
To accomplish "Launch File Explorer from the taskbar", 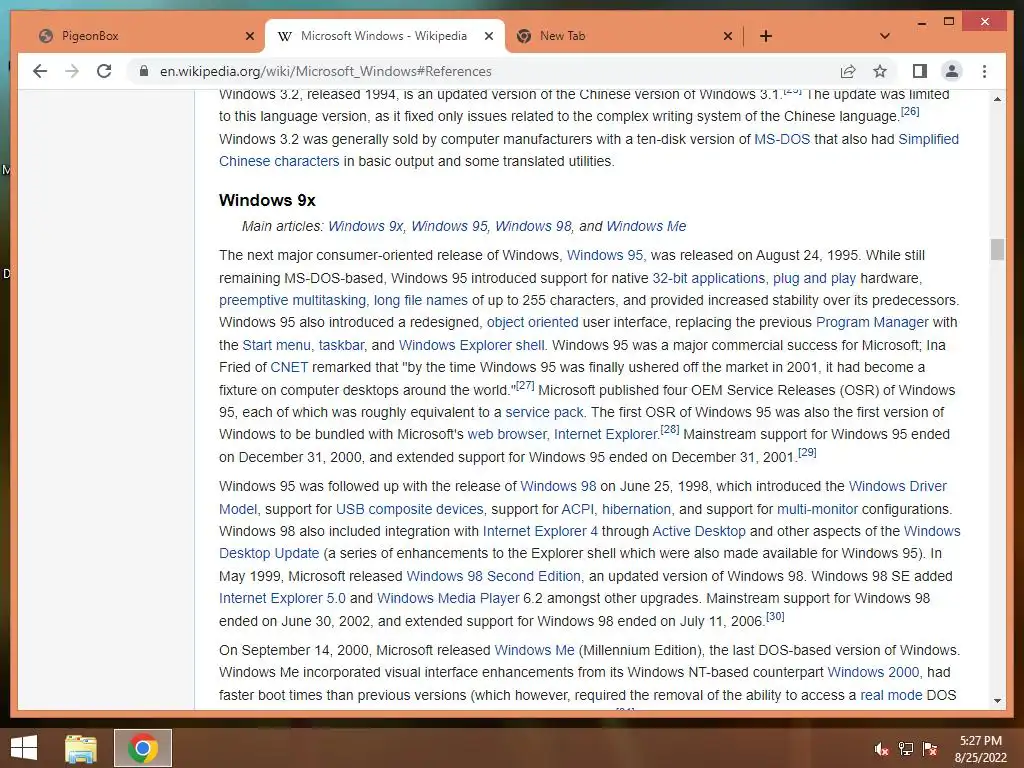I will [81, 748].
